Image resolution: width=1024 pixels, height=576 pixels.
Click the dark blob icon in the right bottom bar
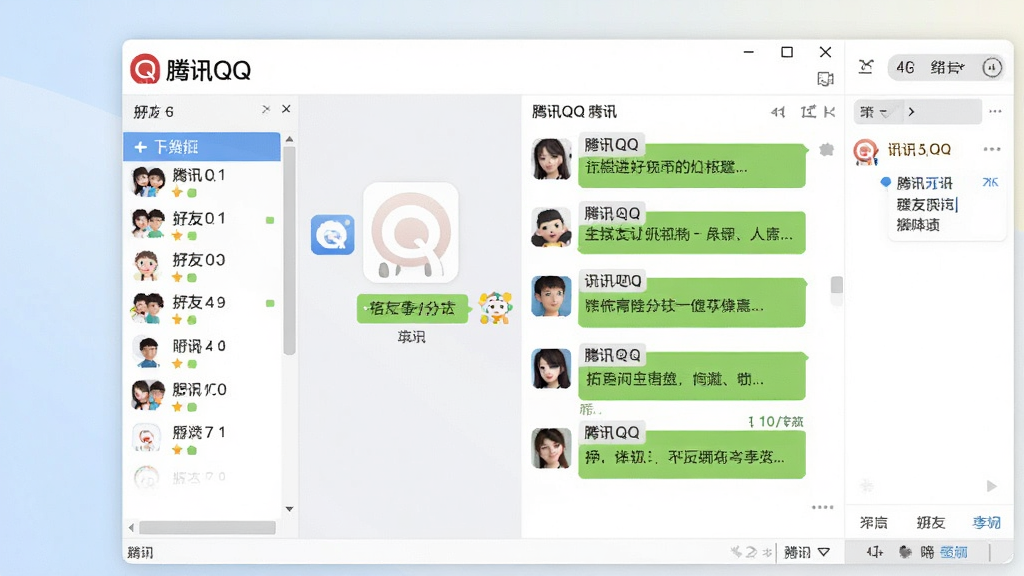(x=905, y=552)
